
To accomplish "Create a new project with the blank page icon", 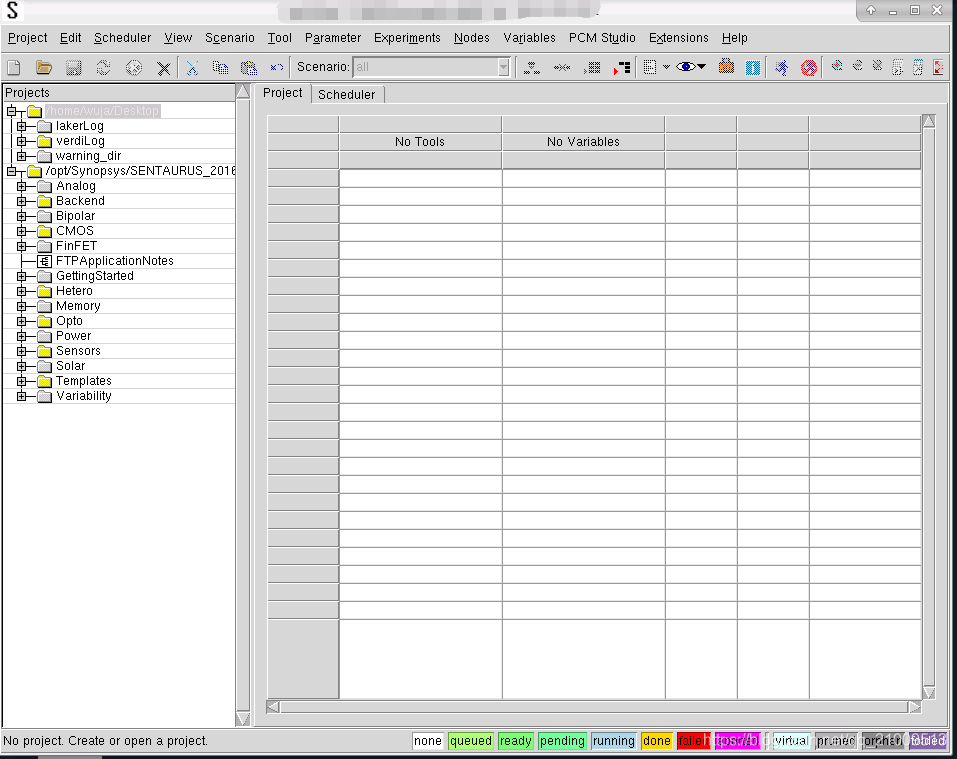I will [x=13, y=67].
